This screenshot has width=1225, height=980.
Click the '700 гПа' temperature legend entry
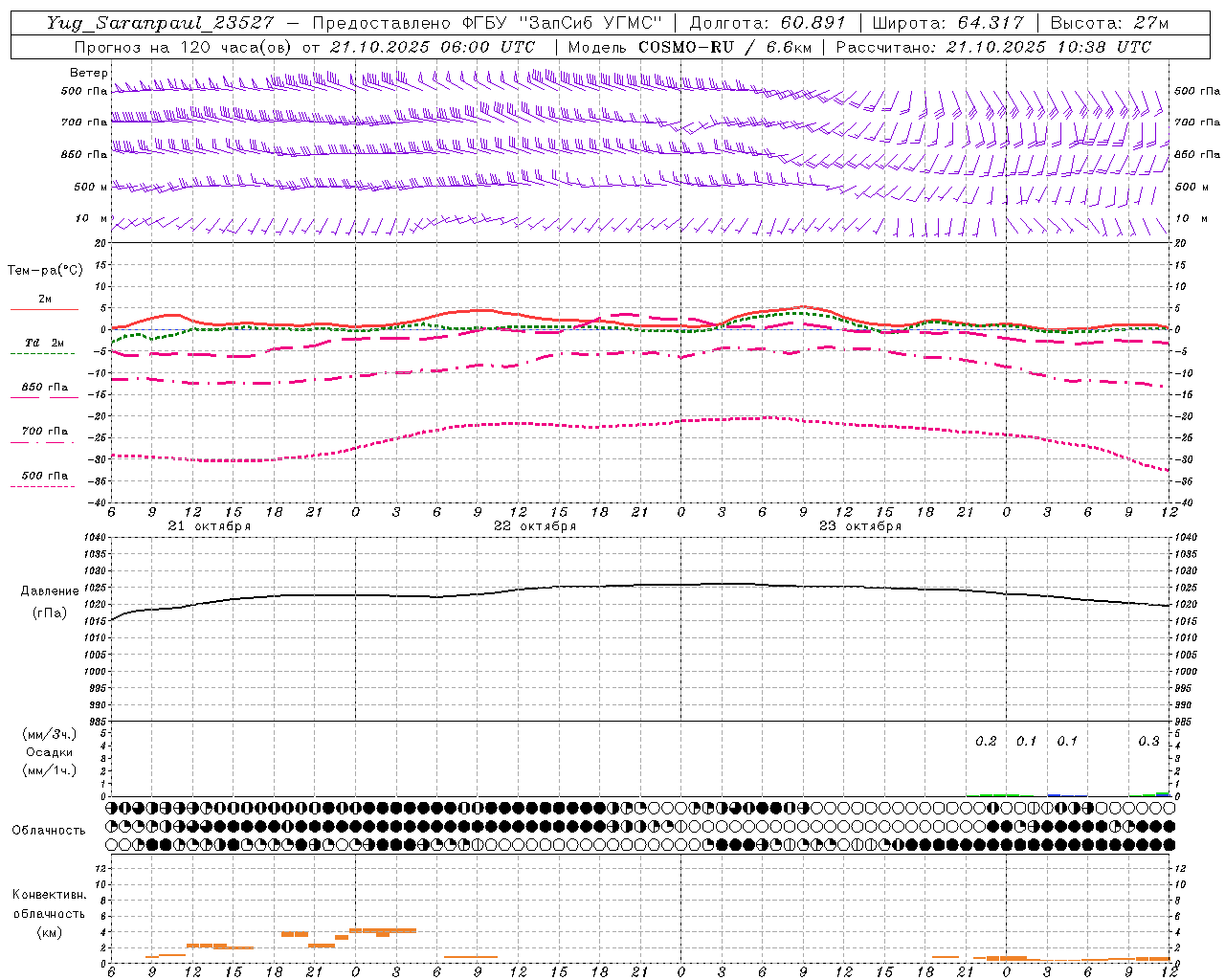[x=44, y=432]
